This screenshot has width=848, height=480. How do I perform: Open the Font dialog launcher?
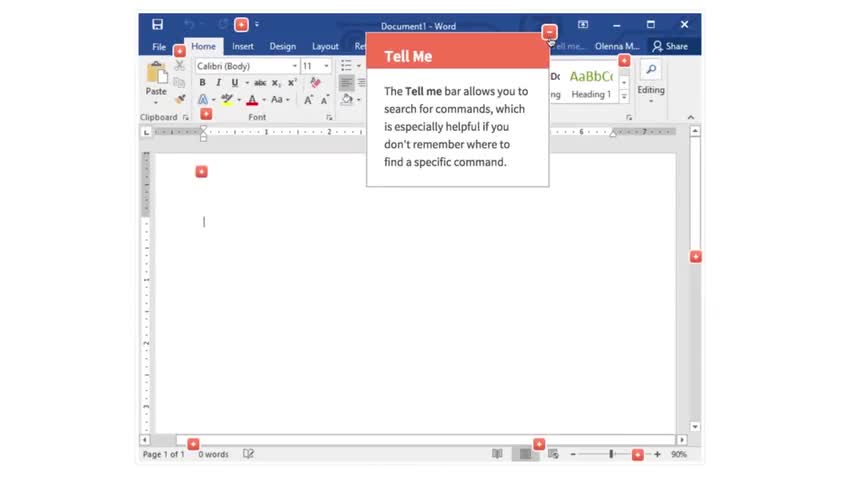coord(329,117)
